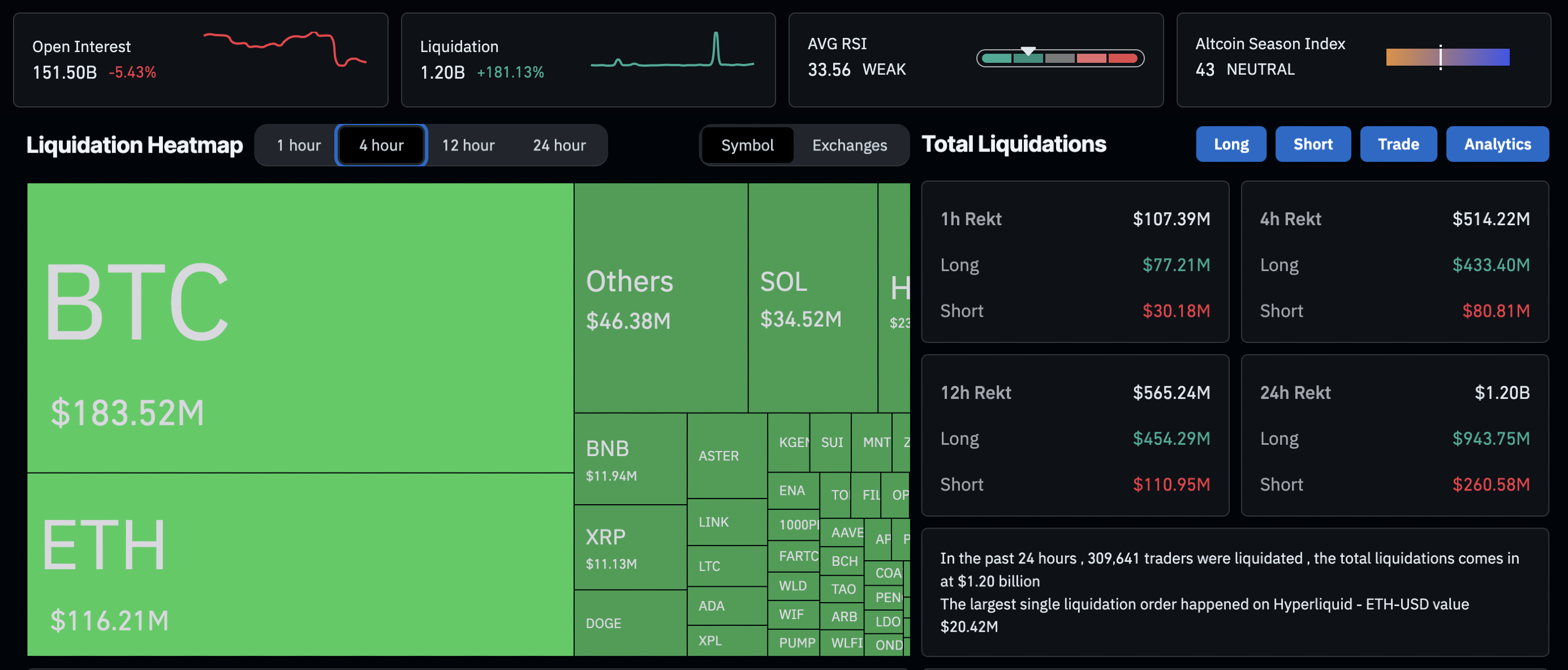Select the 4 hour timeframe
1568x670 pixels.
click(381, 145)
